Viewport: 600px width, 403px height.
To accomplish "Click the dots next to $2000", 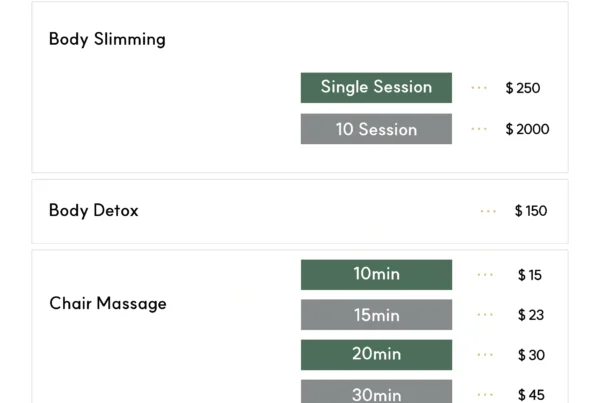I will coord(479,129).
